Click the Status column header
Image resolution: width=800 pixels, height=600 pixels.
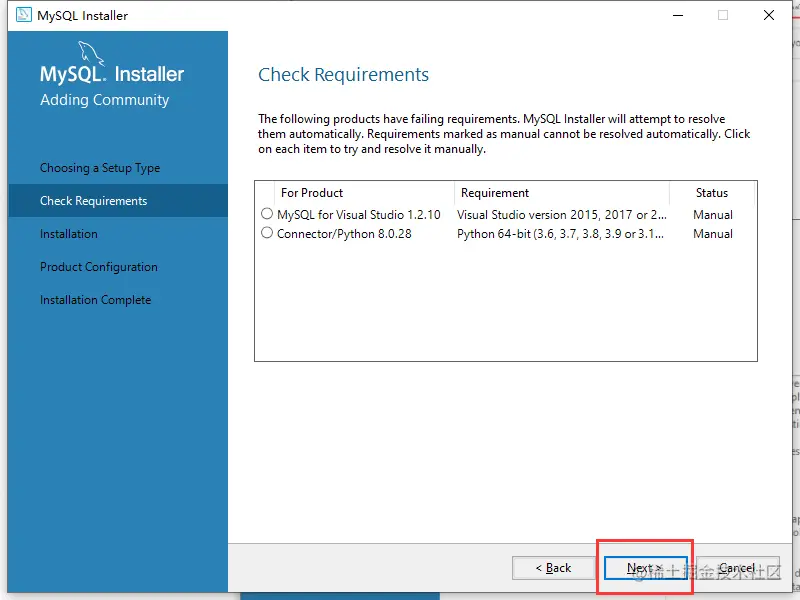pos(712,193)
